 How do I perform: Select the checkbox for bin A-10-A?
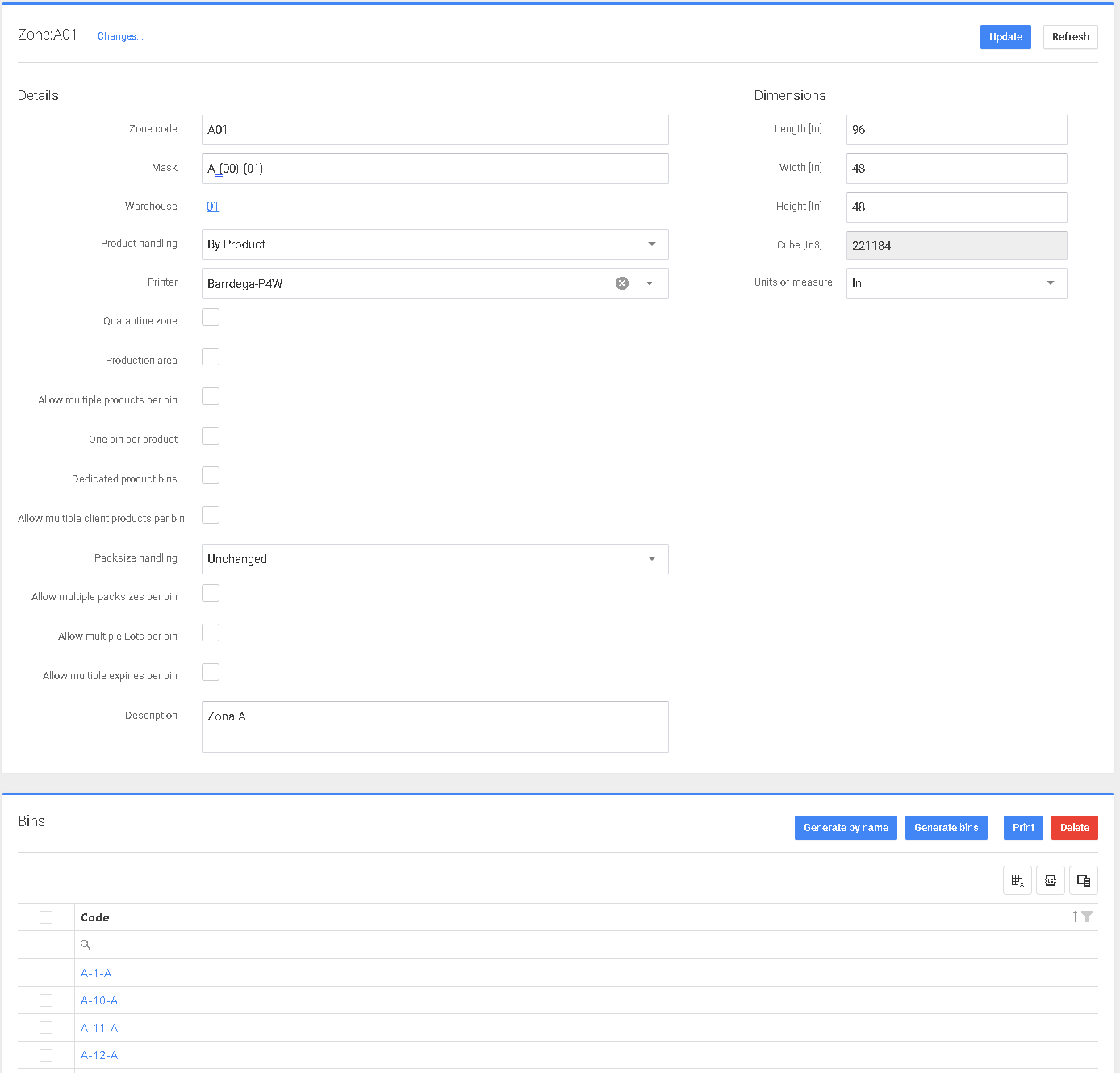tap(46, 1000)
